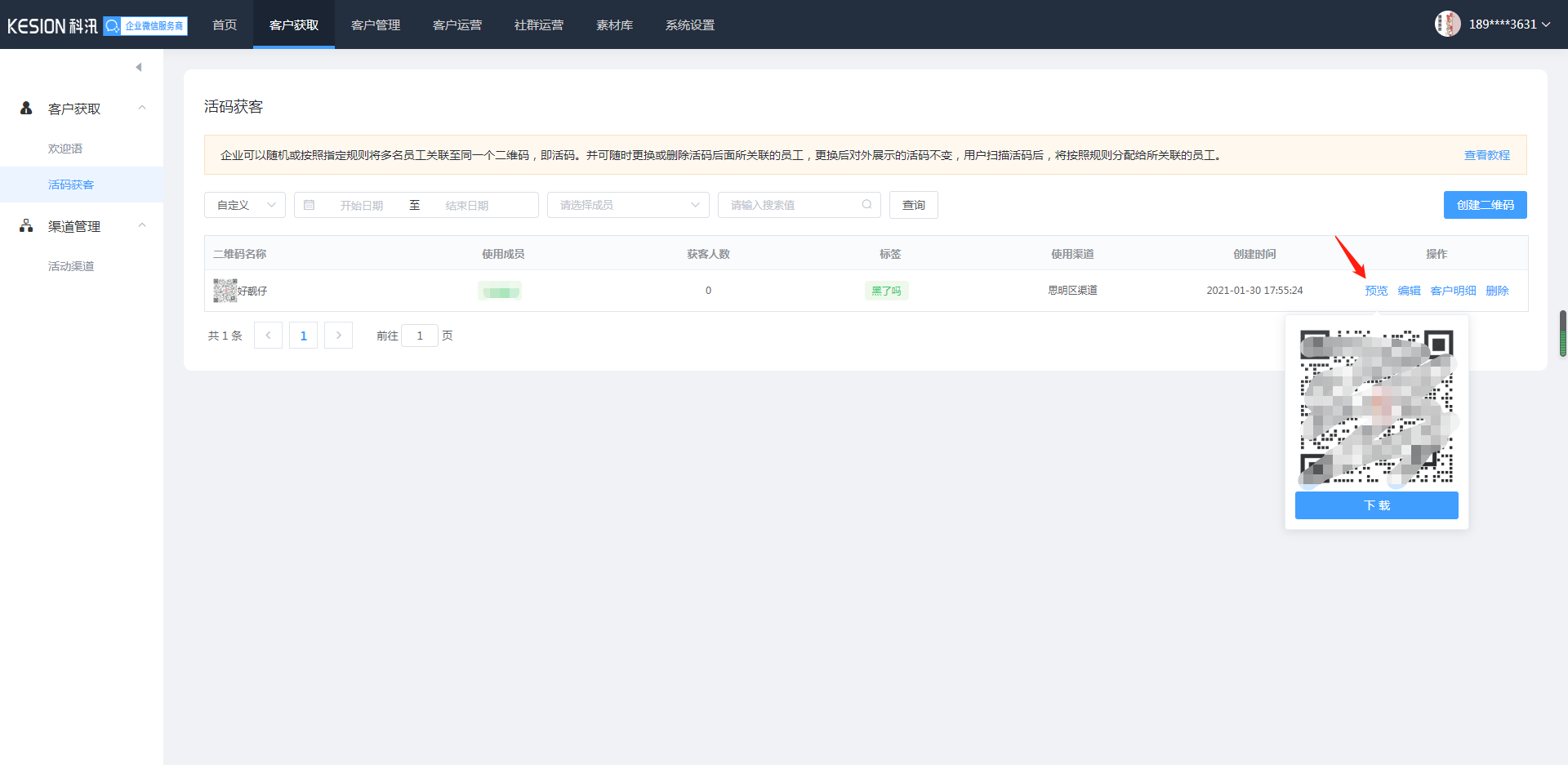Open the 首页 nav tab

click(x=225, y=24)
